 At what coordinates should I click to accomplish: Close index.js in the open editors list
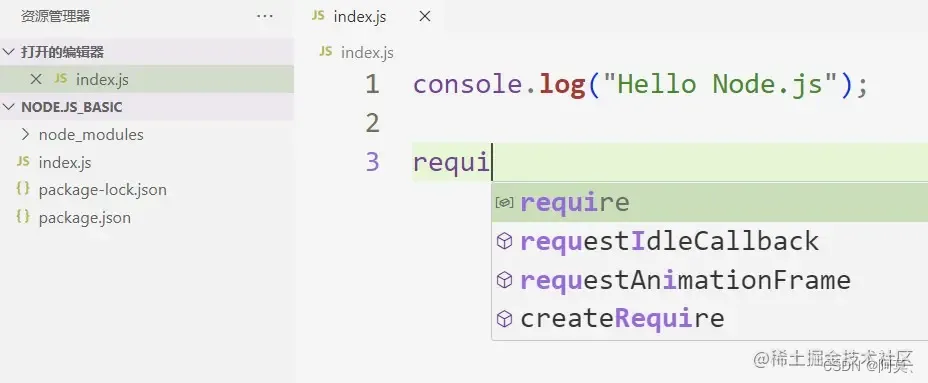point(36,79)
